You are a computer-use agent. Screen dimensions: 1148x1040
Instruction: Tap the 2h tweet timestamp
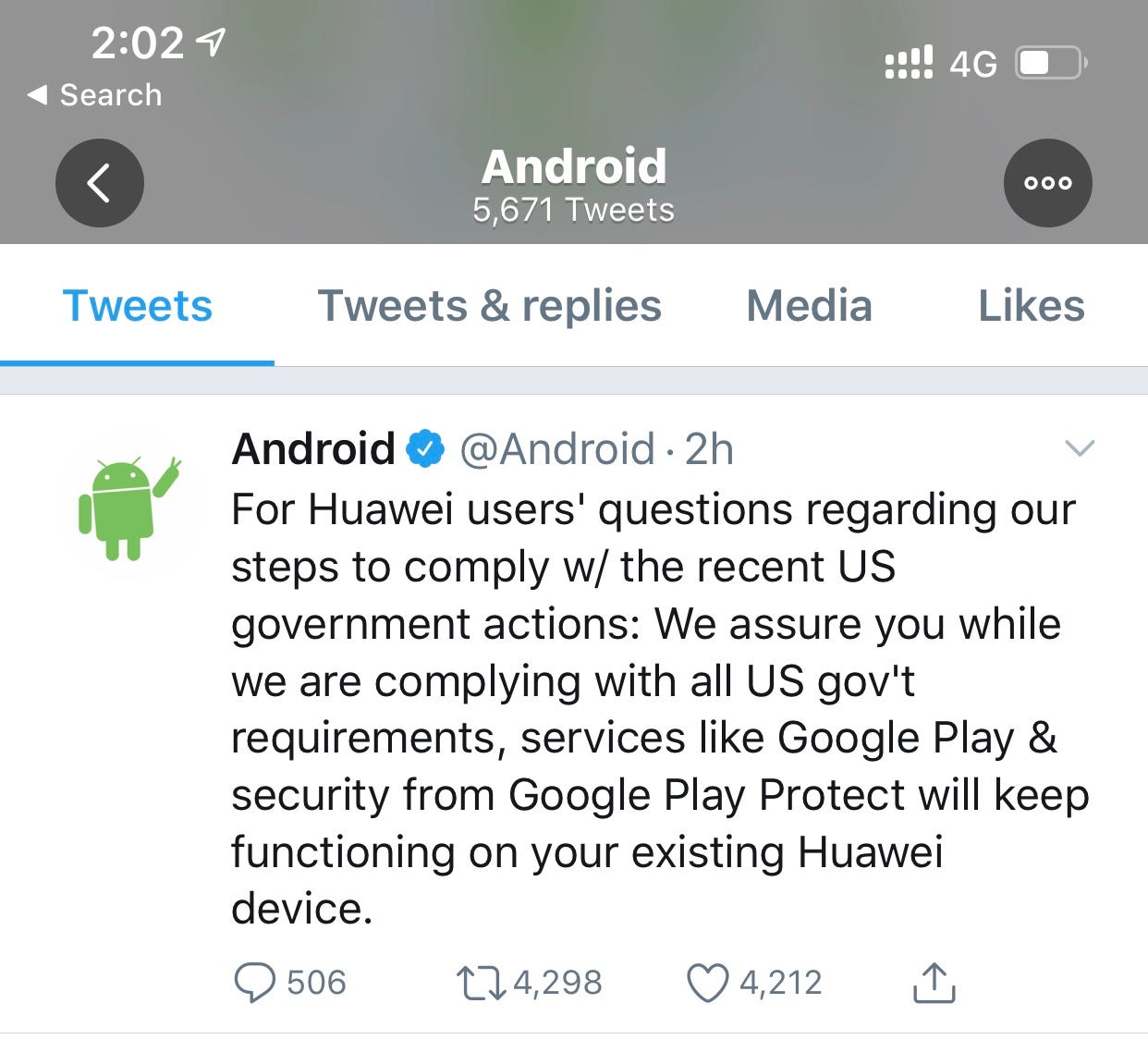(709, 449)
